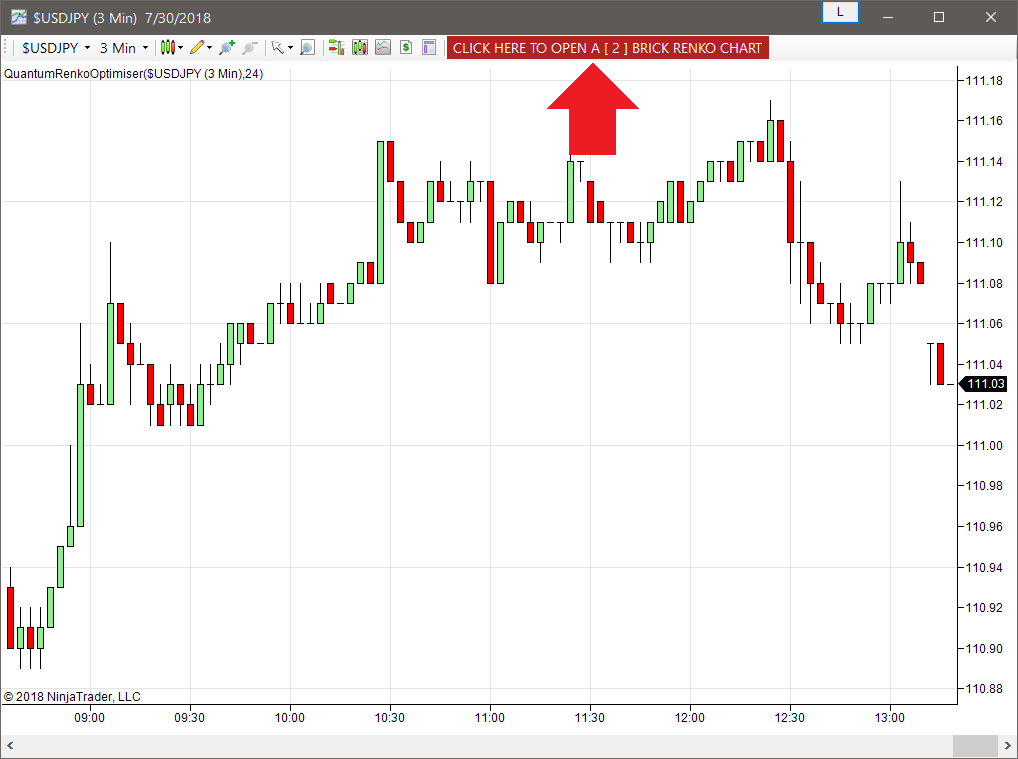The height and width of the screenshot is (759, 1018).
Task: Close the $USDJPY chart window
Action: tap(991, 18)
